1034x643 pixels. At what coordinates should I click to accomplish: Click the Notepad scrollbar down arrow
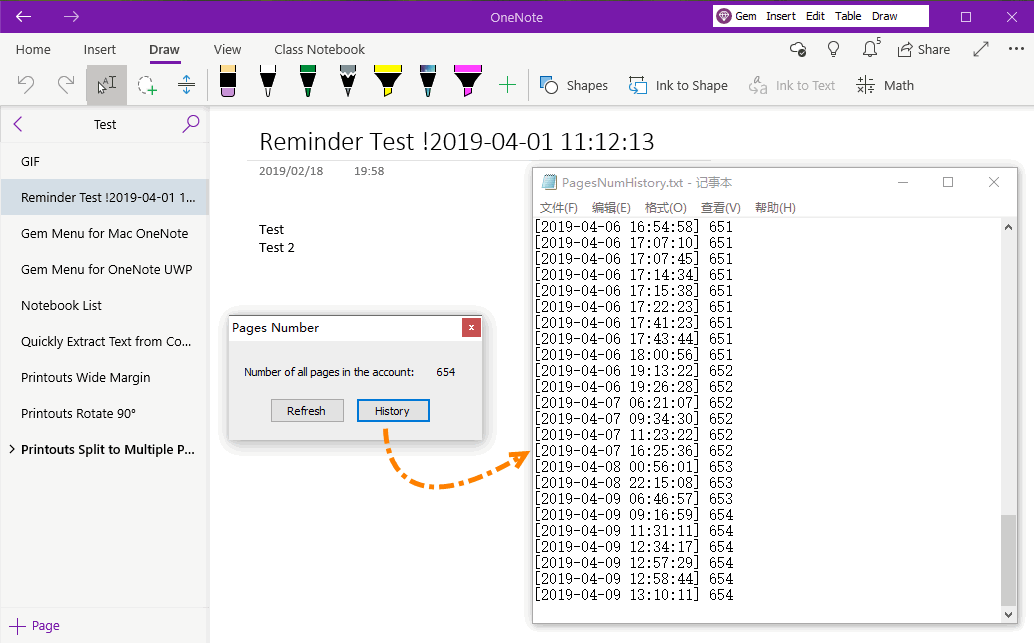(1008, 614)
